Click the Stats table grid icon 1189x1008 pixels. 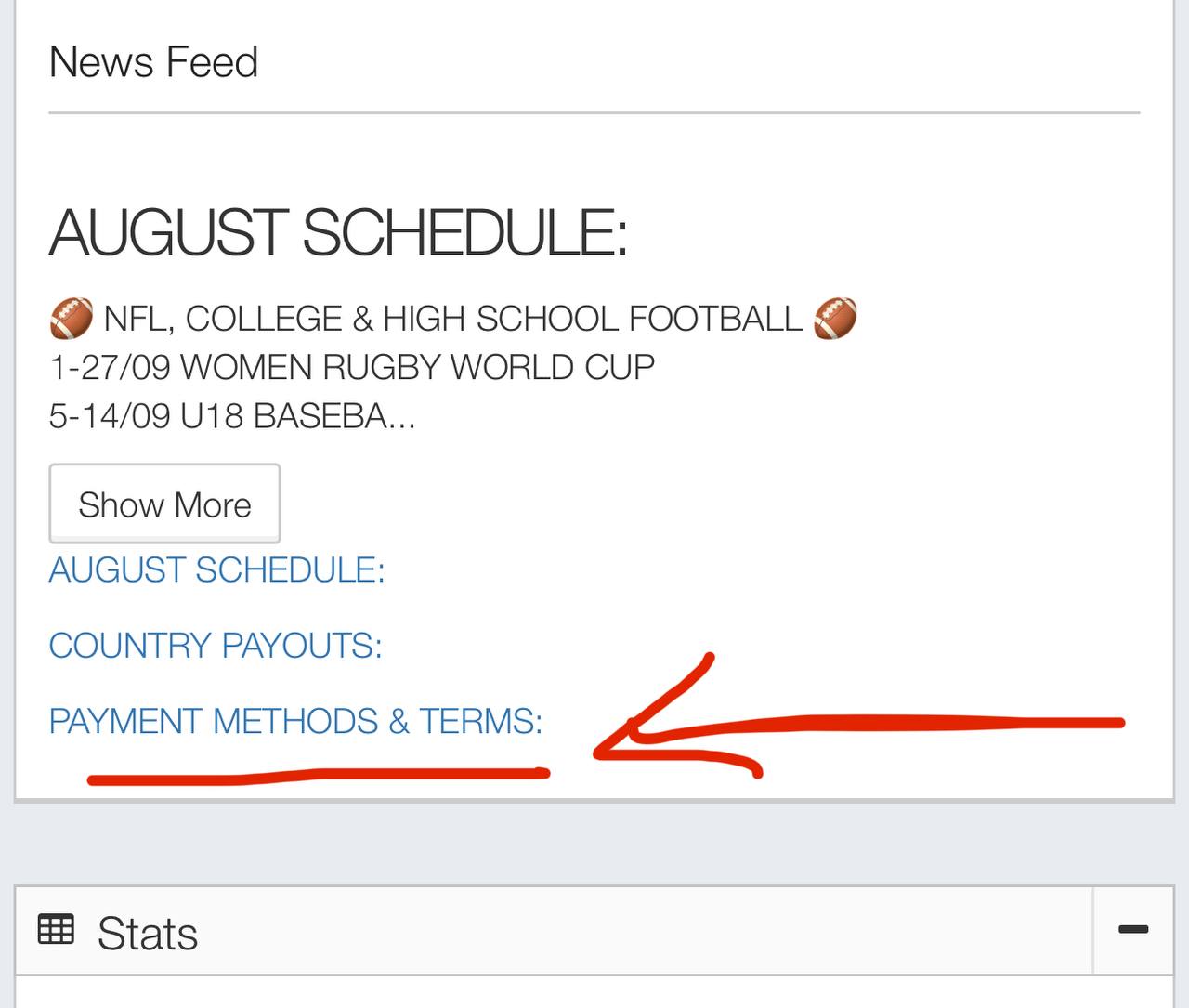point(56,930)
